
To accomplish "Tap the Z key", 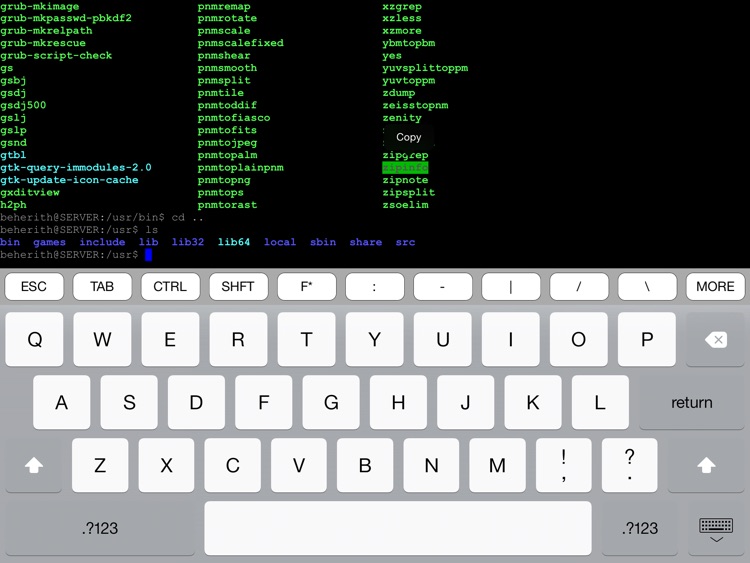I will click(x=100, y=465).
